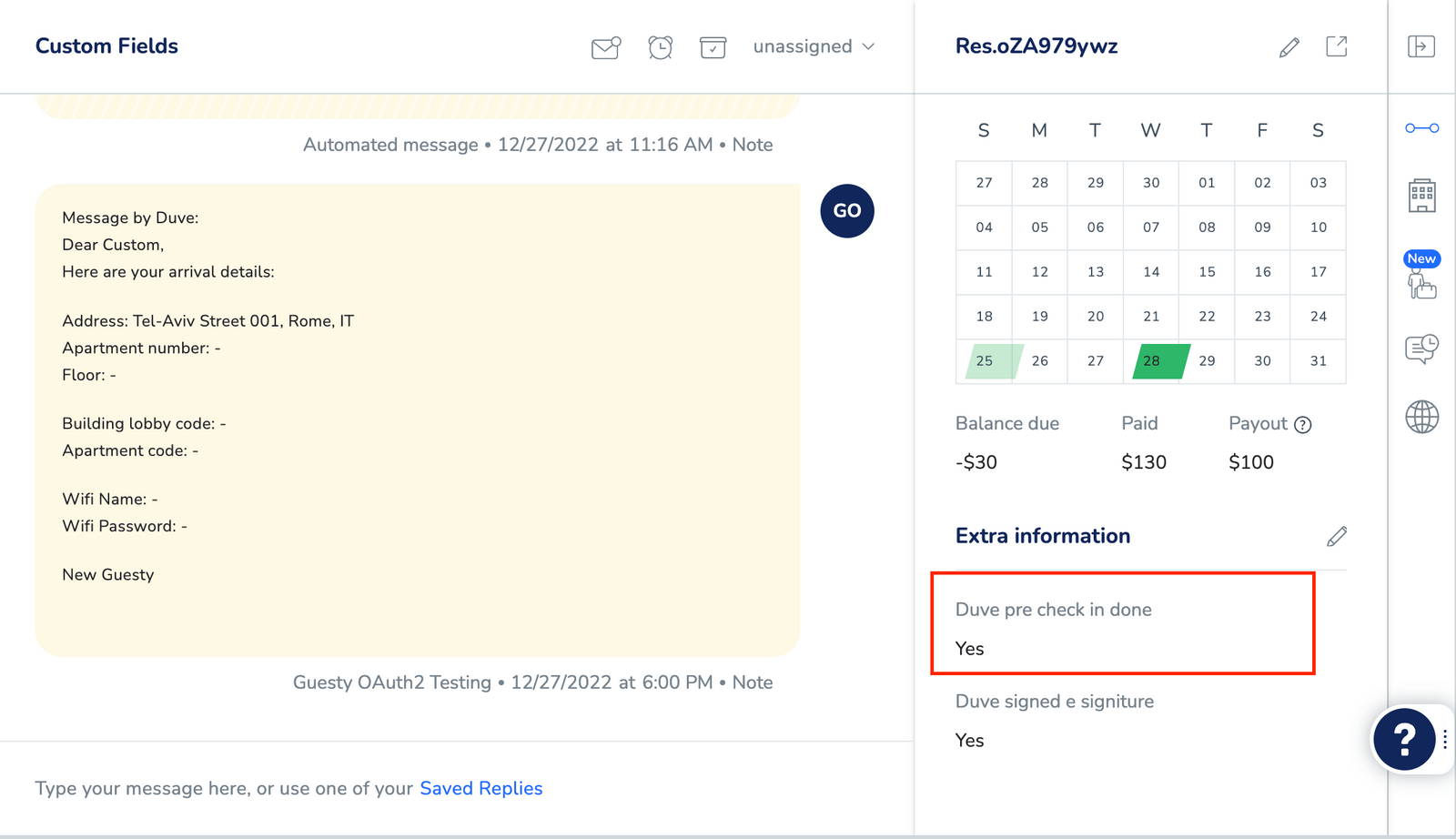Viewport: 1456px width, 839px height.
Task: Open the New concierge feature in sidebar
Action: click(1421, 282)
